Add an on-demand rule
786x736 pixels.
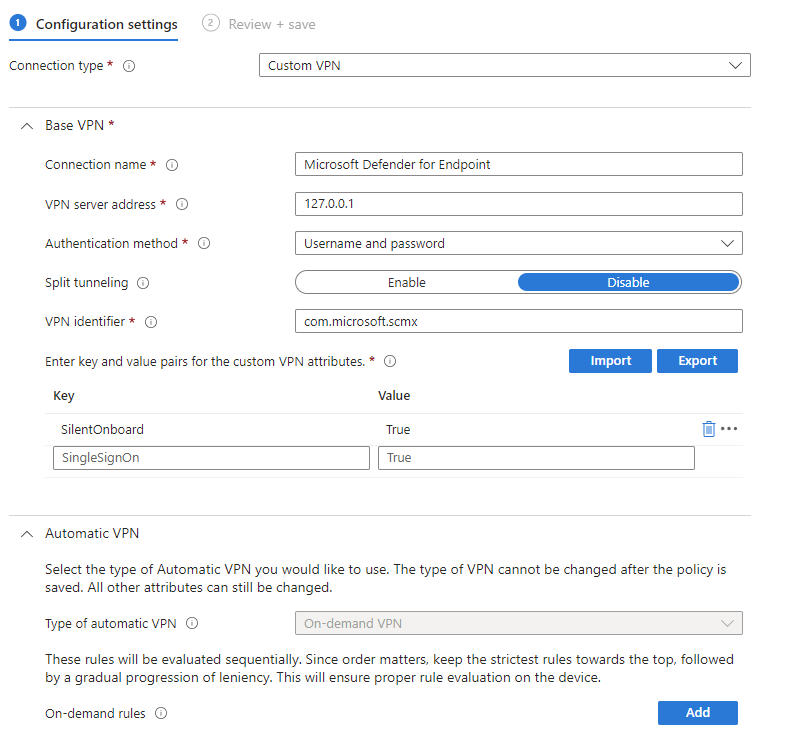coord(697,713)
